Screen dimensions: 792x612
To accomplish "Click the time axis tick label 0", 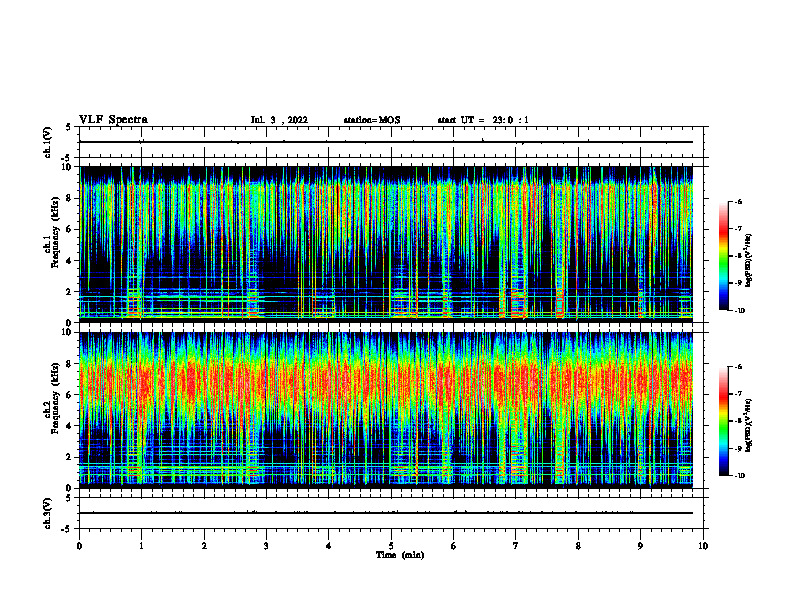I will pos(79,546).
